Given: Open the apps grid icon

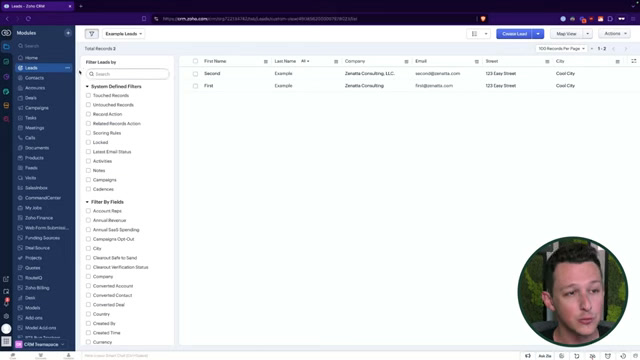Looking at the screenshot, I should pos(6,341).
